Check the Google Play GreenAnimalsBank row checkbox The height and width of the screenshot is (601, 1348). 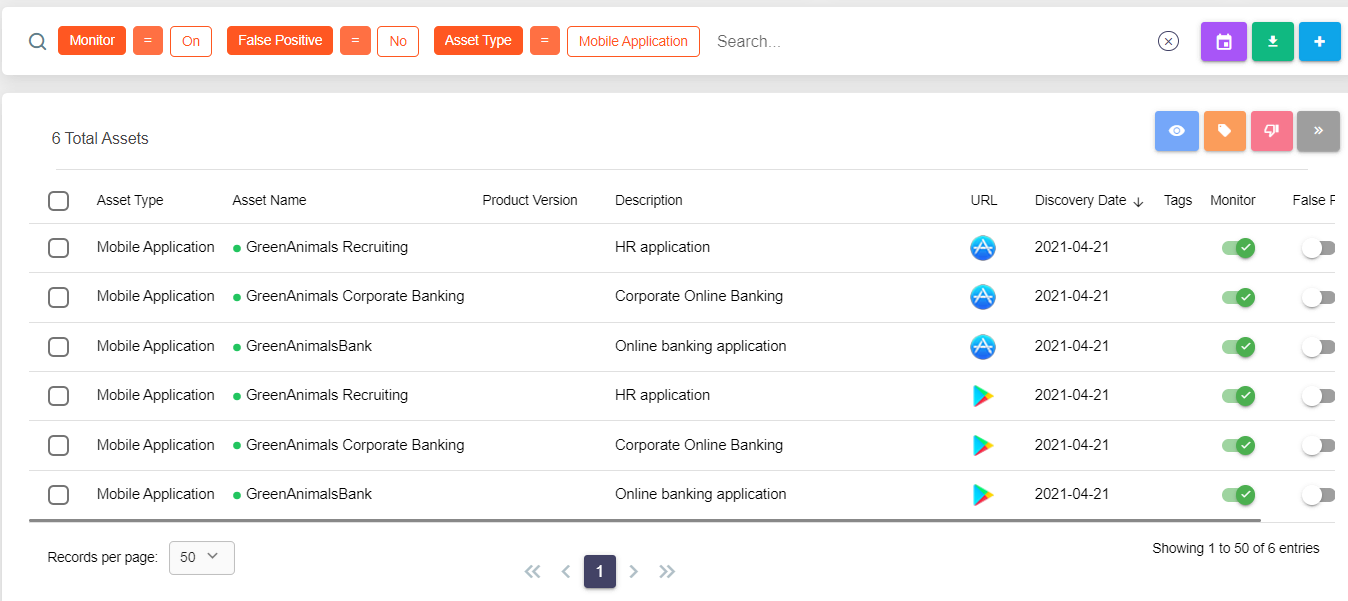click(x=59, y=495)
